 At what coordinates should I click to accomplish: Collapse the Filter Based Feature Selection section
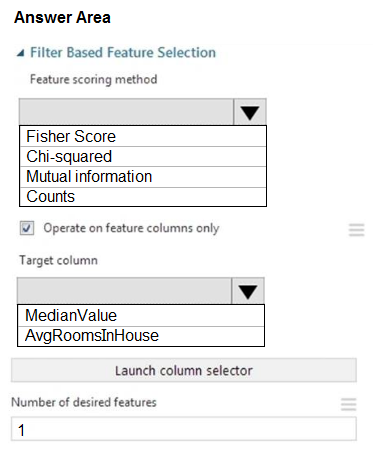[x=21, y=53]
